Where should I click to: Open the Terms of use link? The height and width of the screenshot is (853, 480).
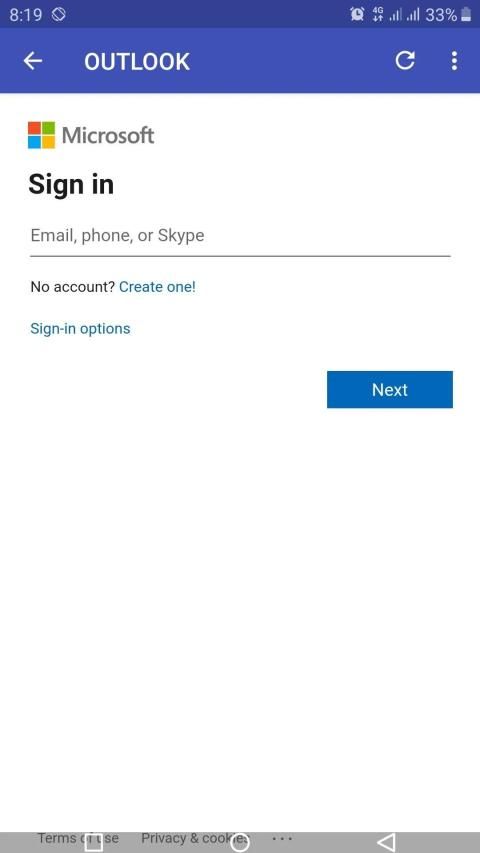pos(78,838)
